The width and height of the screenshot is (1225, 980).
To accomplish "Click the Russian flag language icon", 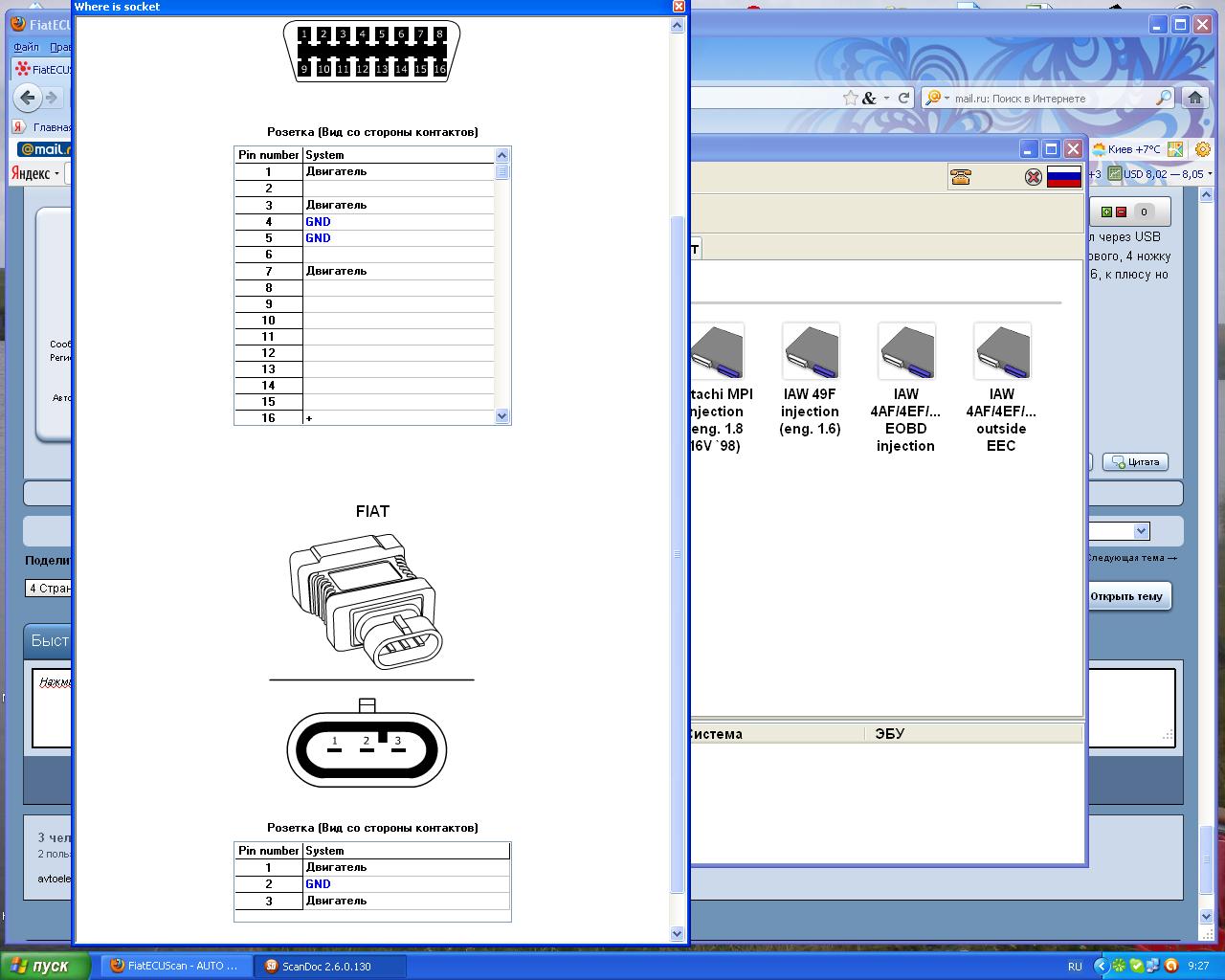I will 1063,177.
